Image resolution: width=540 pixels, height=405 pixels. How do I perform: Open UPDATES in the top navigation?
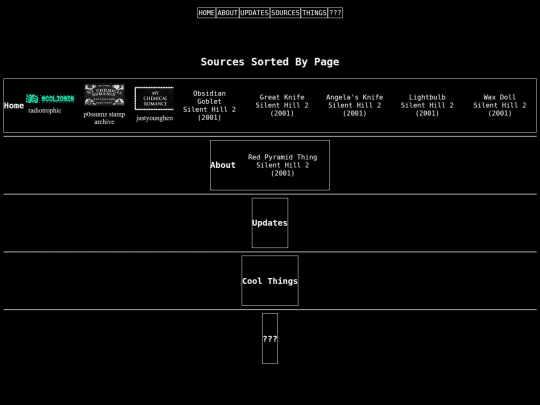tap(255, 13)
